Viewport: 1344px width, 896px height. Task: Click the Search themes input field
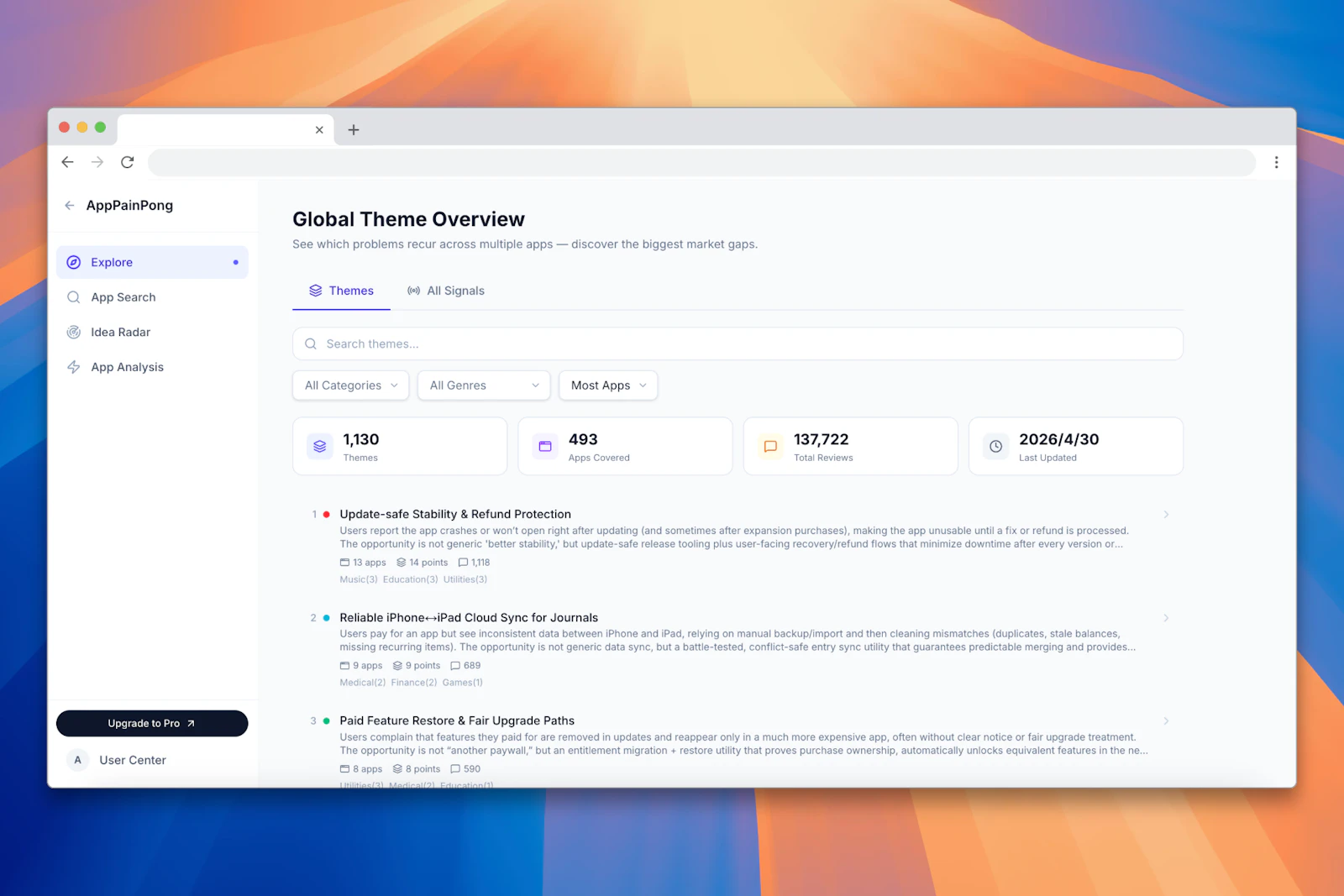[x=738, y=343]
